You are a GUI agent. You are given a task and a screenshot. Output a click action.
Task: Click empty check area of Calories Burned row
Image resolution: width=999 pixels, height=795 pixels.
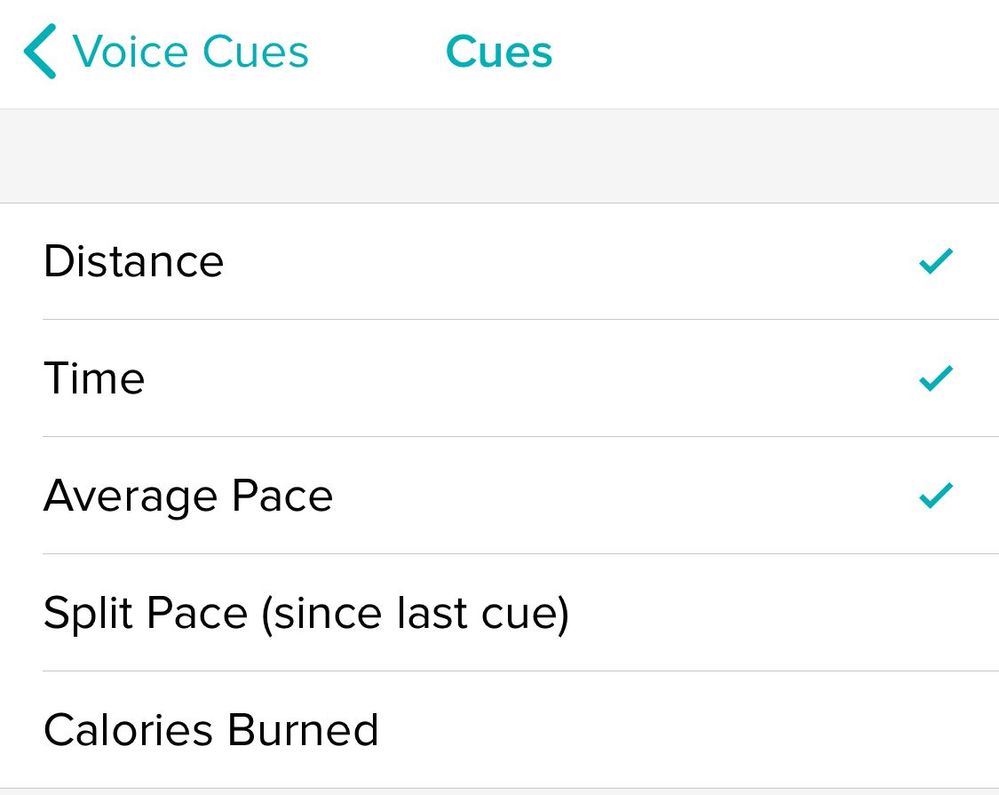[x=936, y=730]
